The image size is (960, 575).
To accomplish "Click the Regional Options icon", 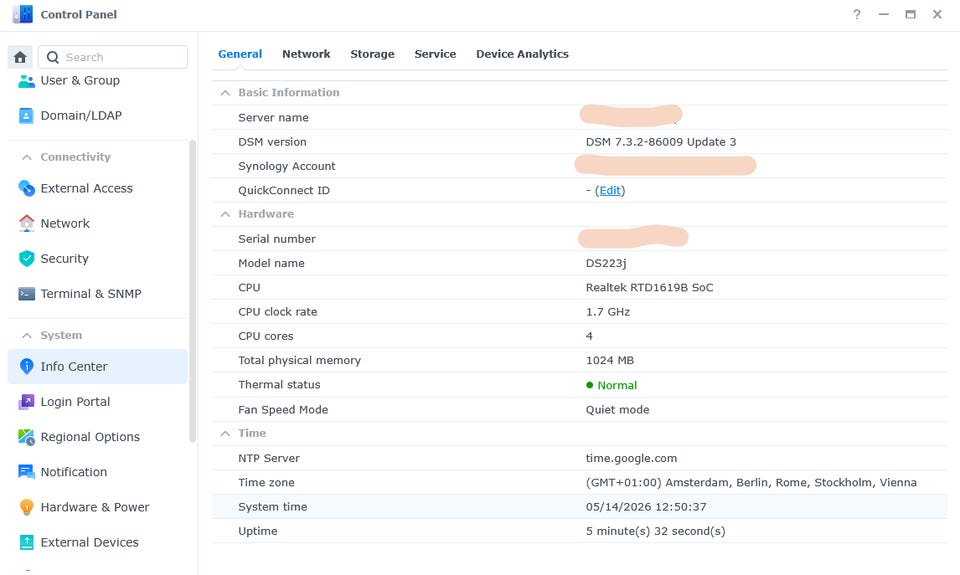I will click(26, 437).
